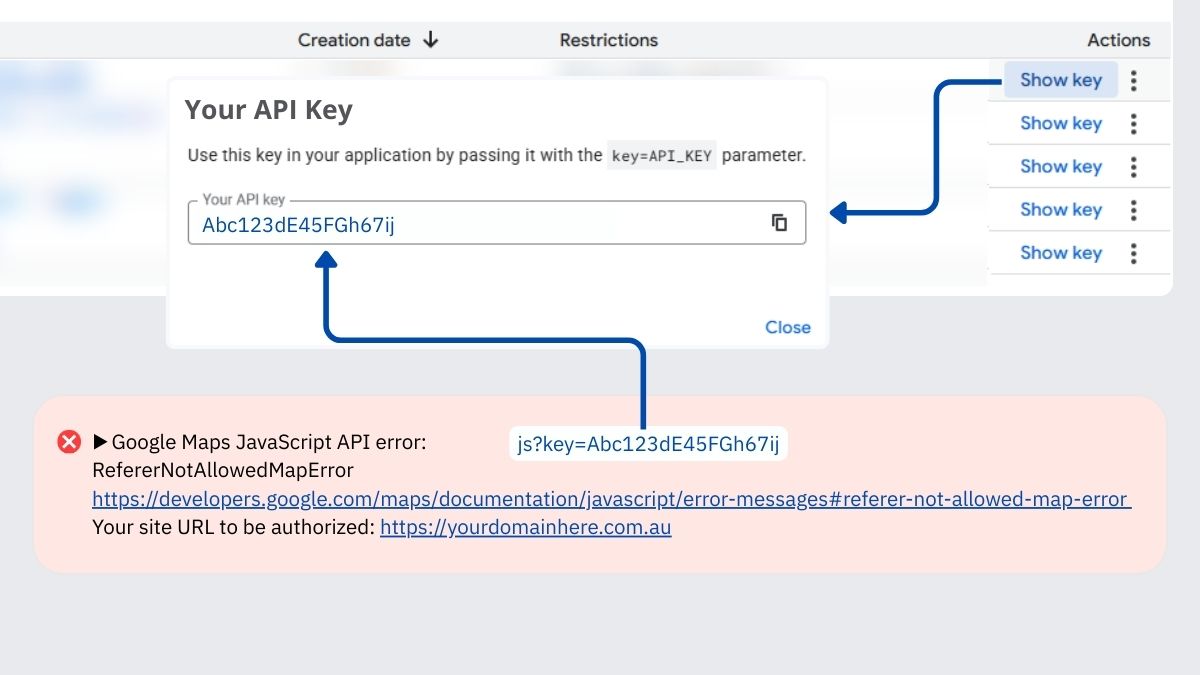The image size is (1200, 675).
Task: Open the referer-not-allowed error documentation link
Action: pos(610,499)
